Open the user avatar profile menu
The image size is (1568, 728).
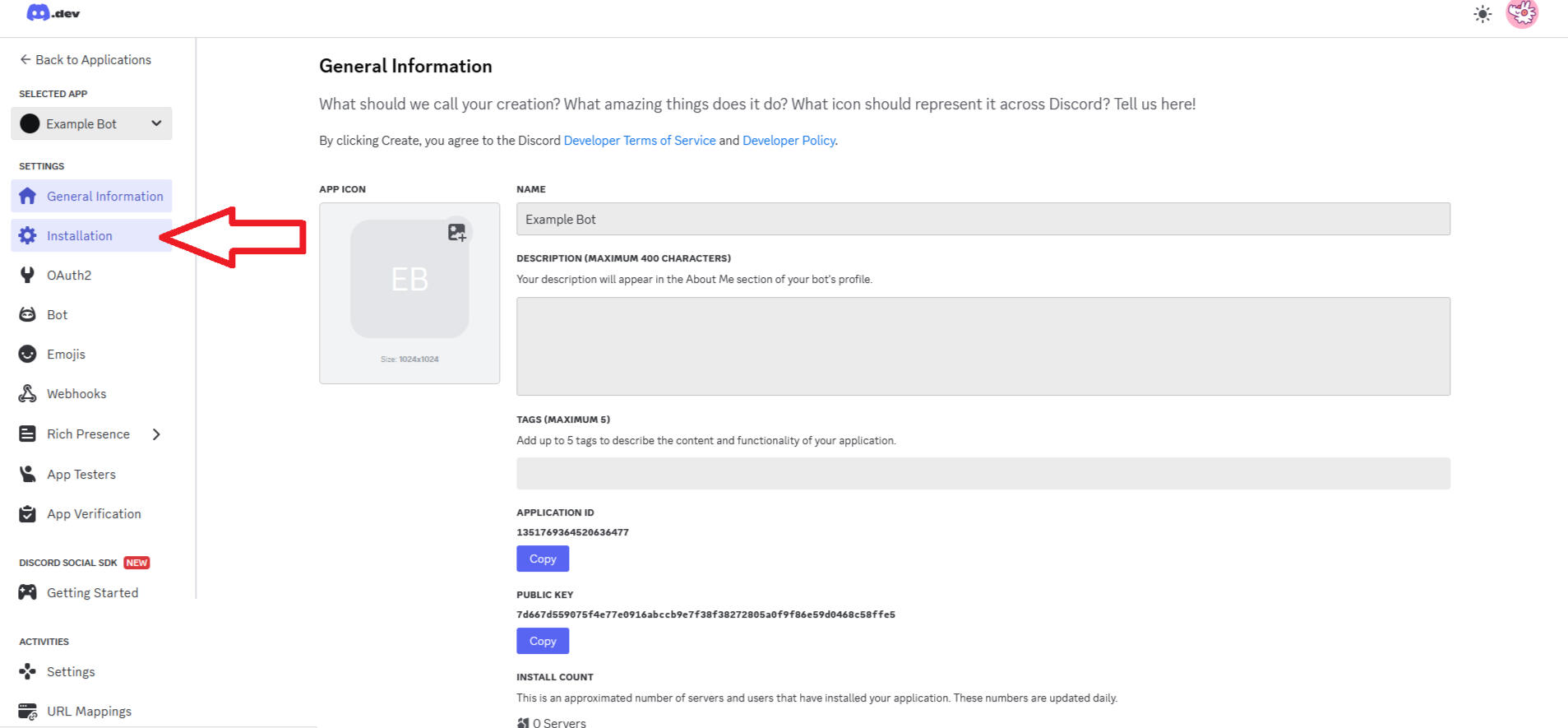coord(1522,13)
